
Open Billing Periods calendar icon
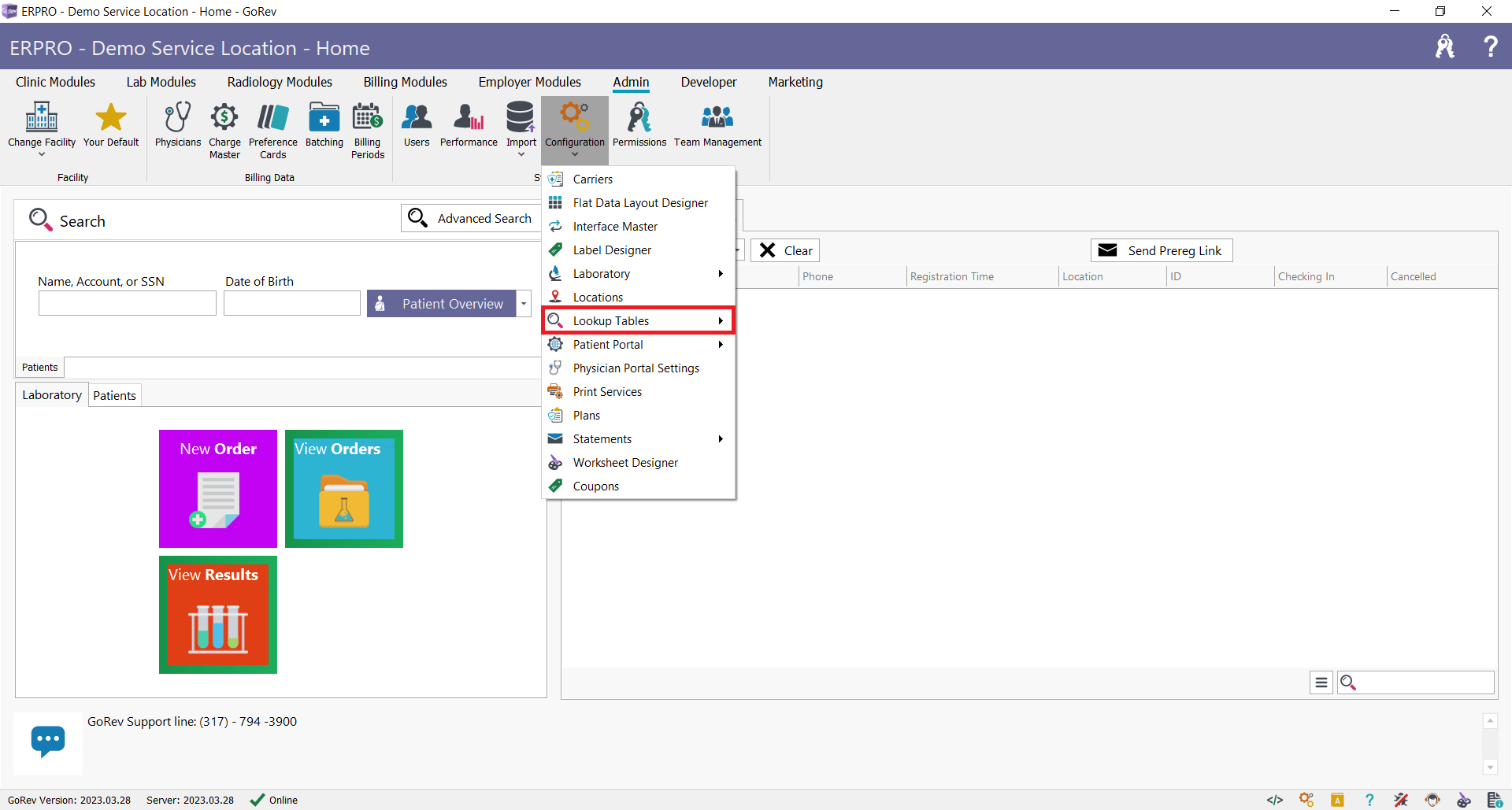click(368, 118)
